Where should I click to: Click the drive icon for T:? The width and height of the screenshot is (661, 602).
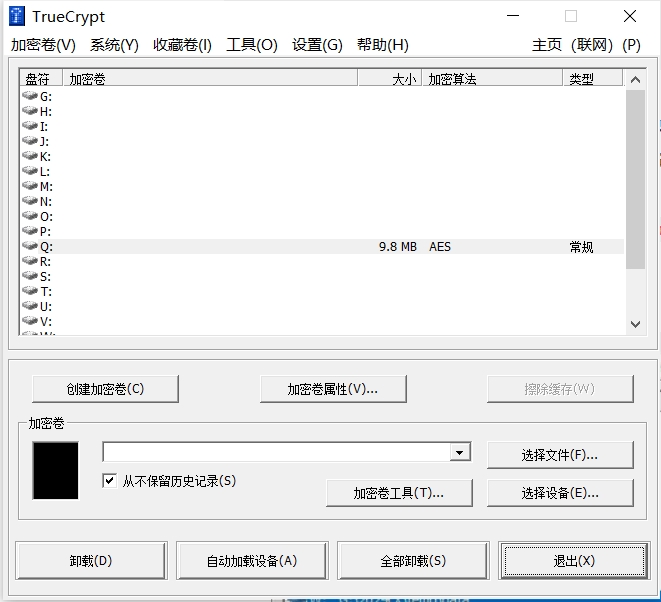tap(30, 291)
